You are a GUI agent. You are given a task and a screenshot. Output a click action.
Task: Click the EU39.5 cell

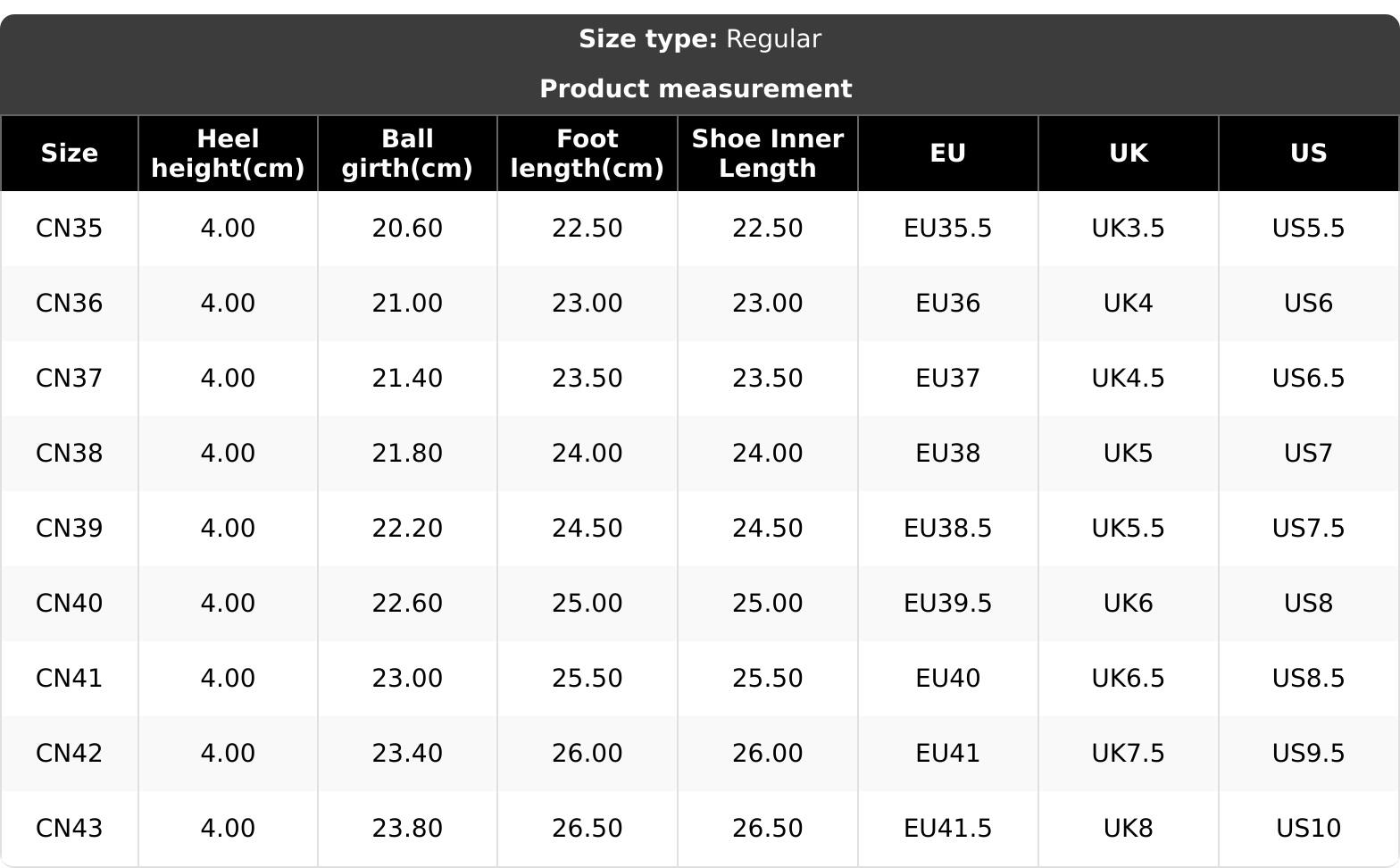click(947, 604)
